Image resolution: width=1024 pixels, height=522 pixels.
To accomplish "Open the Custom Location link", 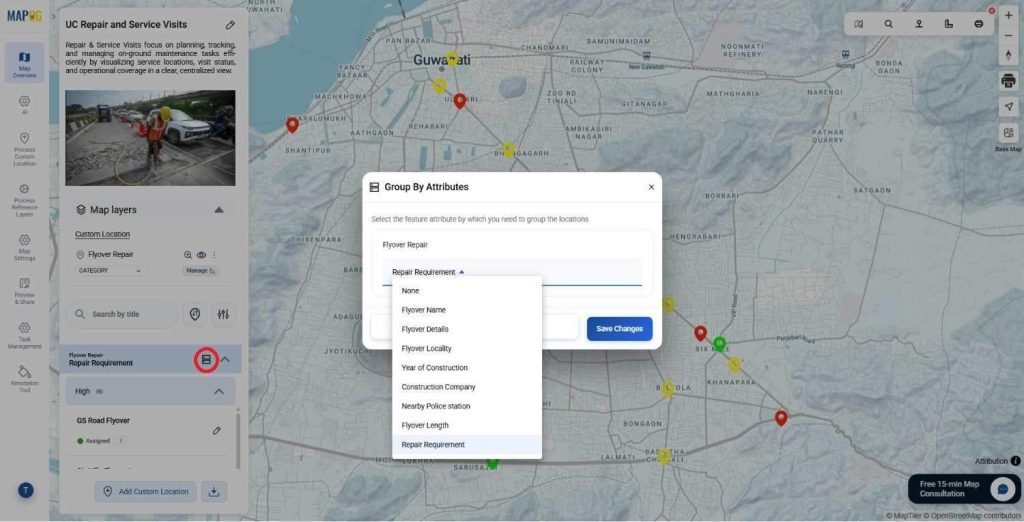I will pyautogui.click(x=103, y=235).
